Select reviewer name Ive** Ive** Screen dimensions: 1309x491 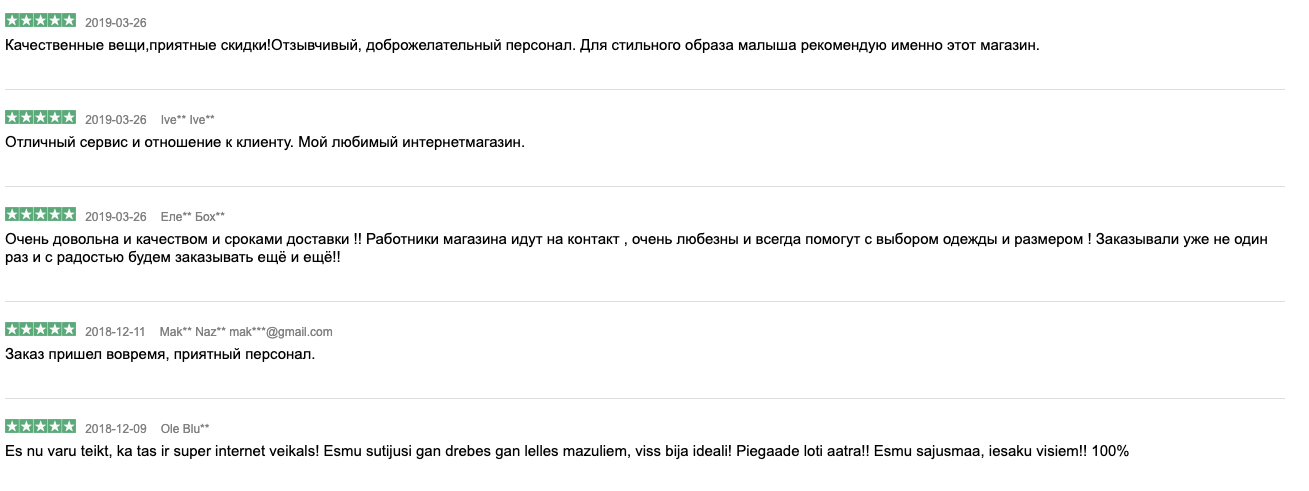(x=188, y=119)
